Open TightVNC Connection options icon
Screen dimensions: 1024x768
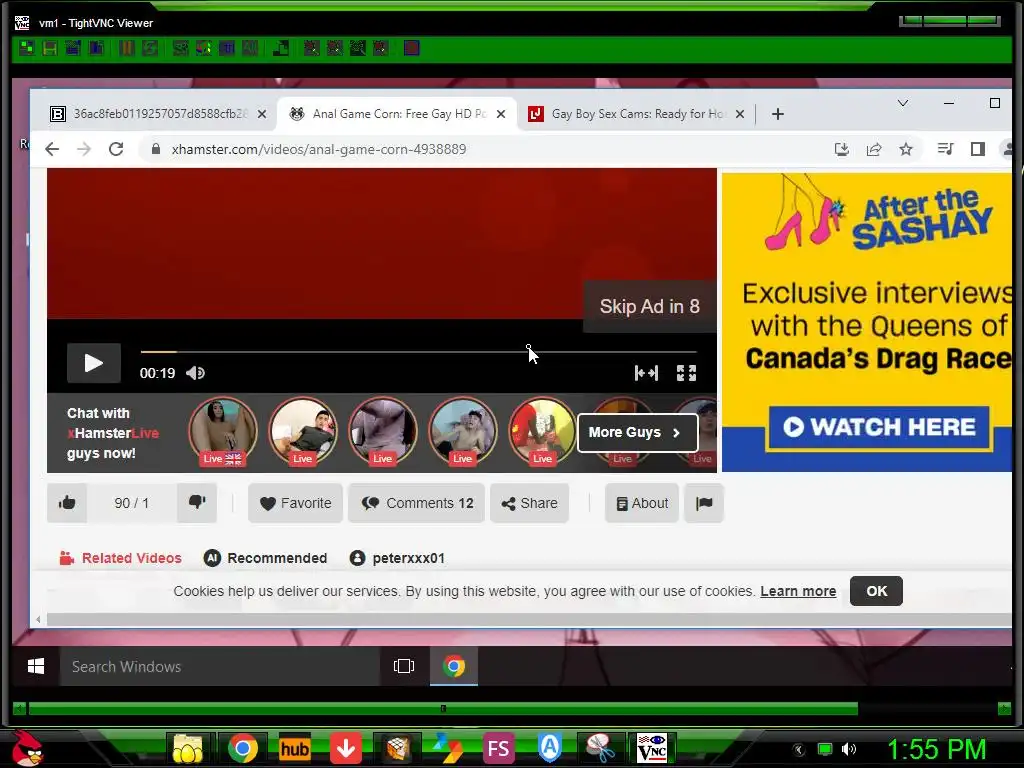[73, 48]
